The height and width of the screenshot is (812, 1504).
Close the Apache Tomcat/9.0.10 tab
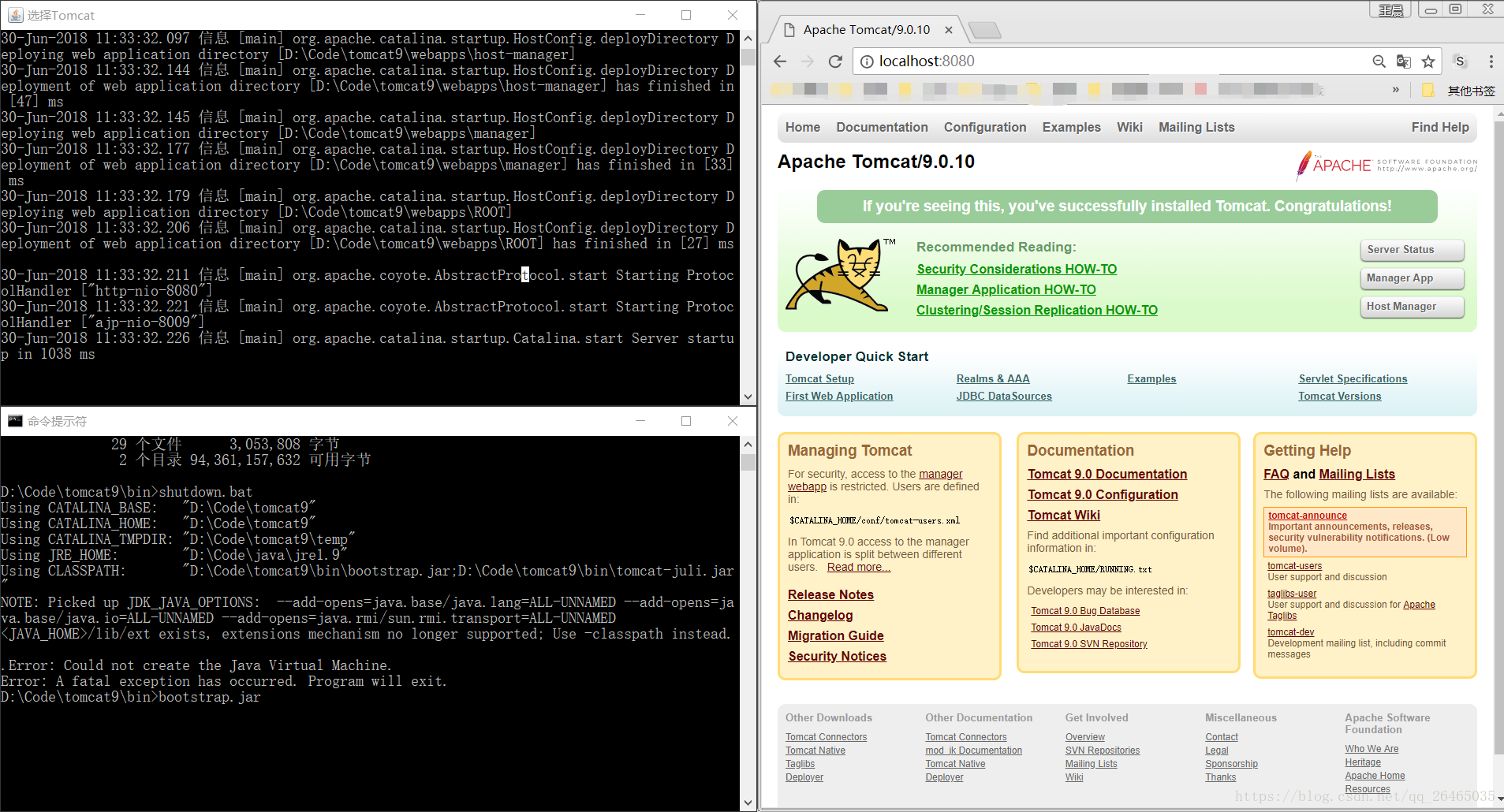949,30
